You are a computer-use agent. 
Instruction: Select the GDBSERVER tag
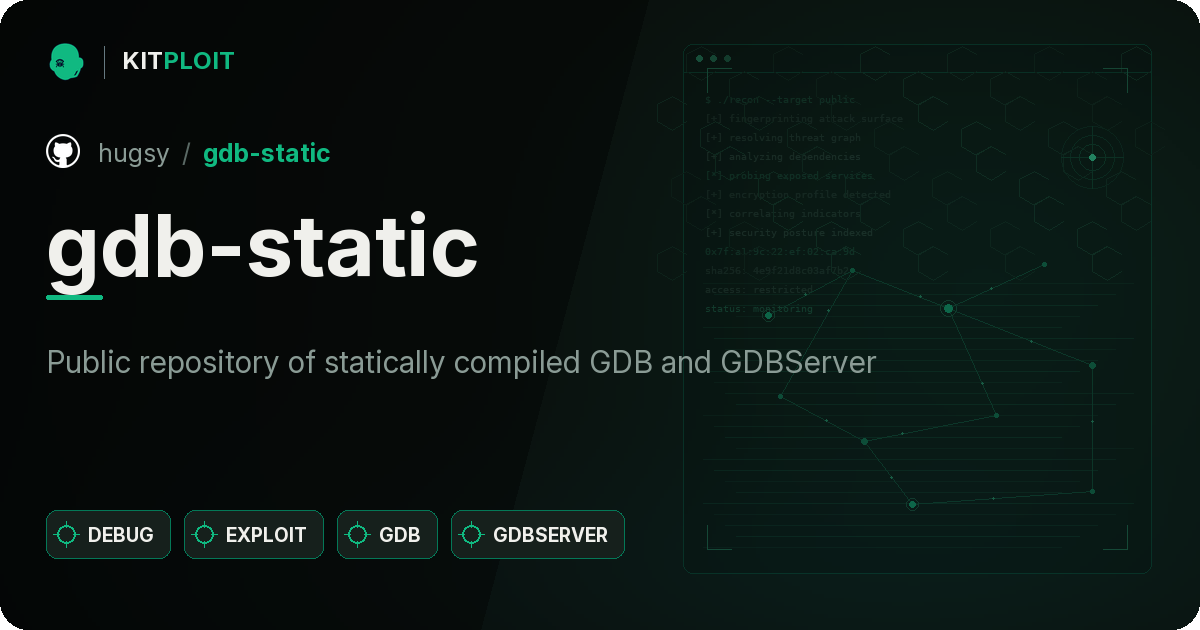point(538,534)
